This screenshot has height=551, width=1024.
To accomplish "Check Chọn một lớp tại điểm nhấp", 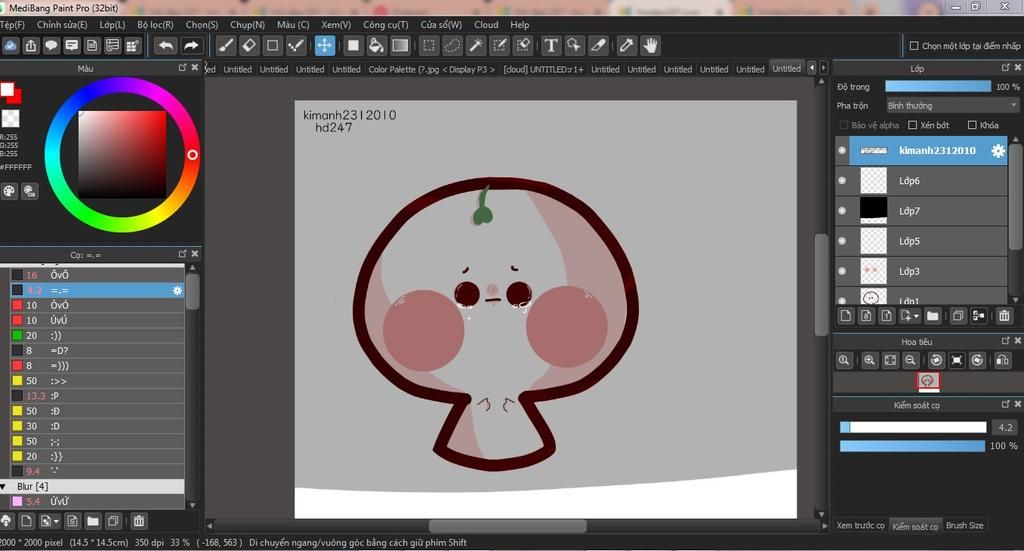I will coord(914,46).
